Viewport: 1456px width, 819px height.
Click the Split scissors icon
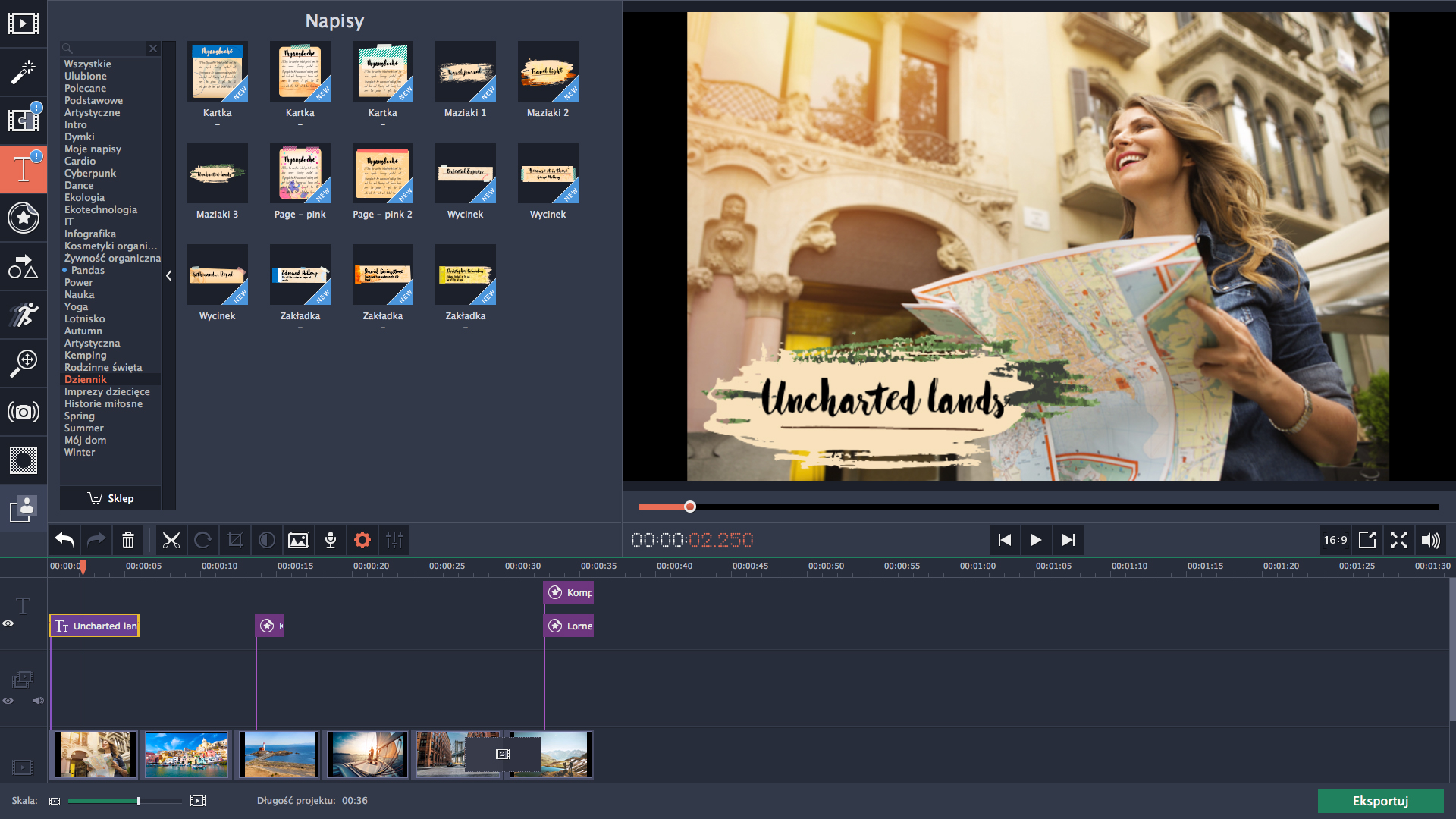[171, 540]
